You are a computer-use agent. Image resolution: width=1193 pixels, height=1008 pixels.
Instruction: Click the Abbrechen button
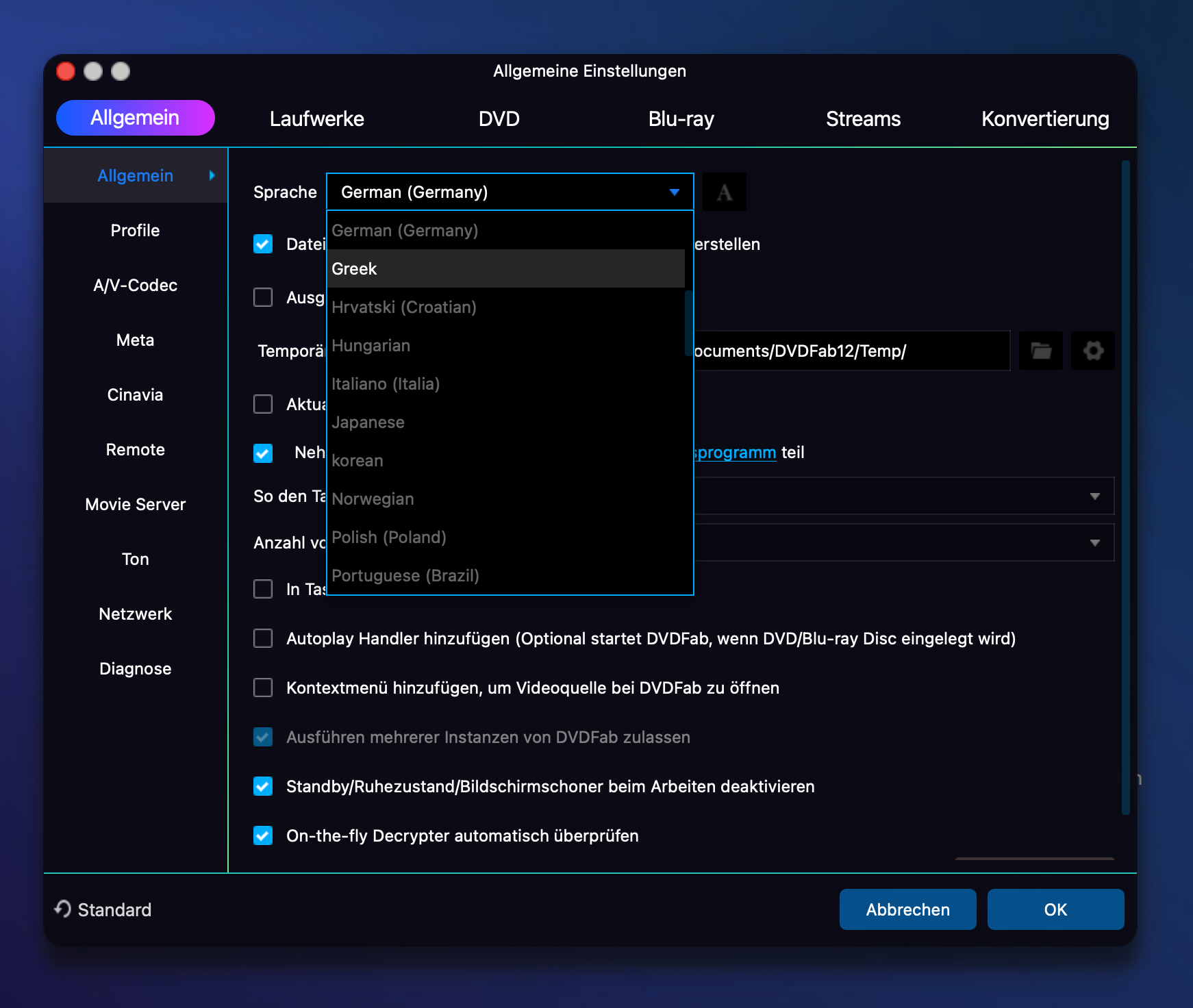coord(908,909)
